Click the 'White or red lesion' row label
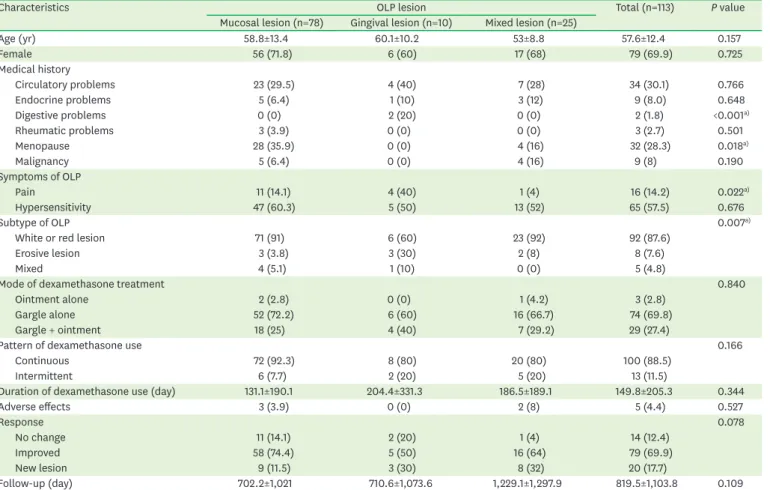770x490 pixels. pos(60,238)
